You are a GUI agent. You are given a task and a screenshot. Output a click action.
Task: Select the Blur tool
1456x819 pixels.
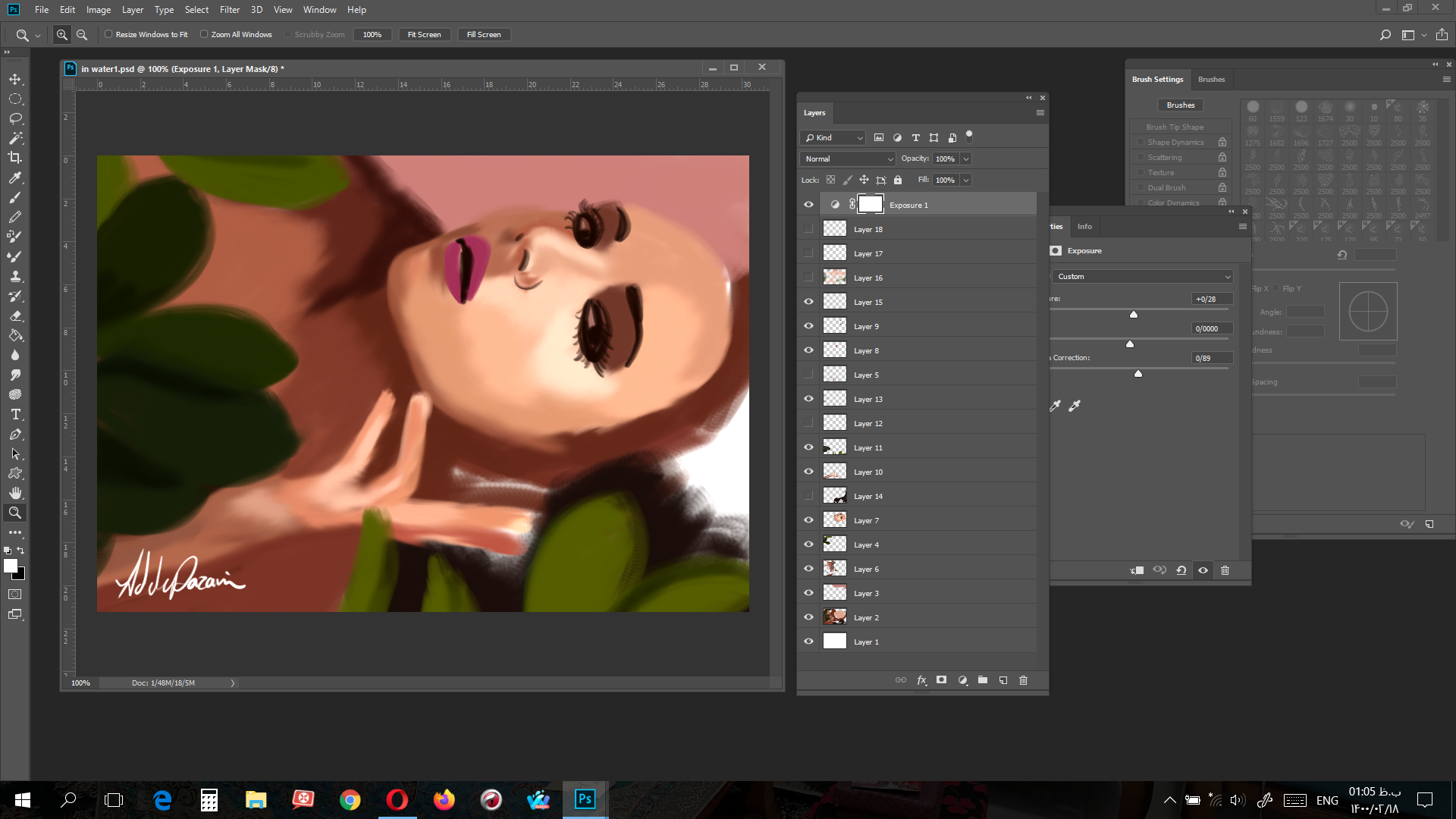tap(15, 355)
